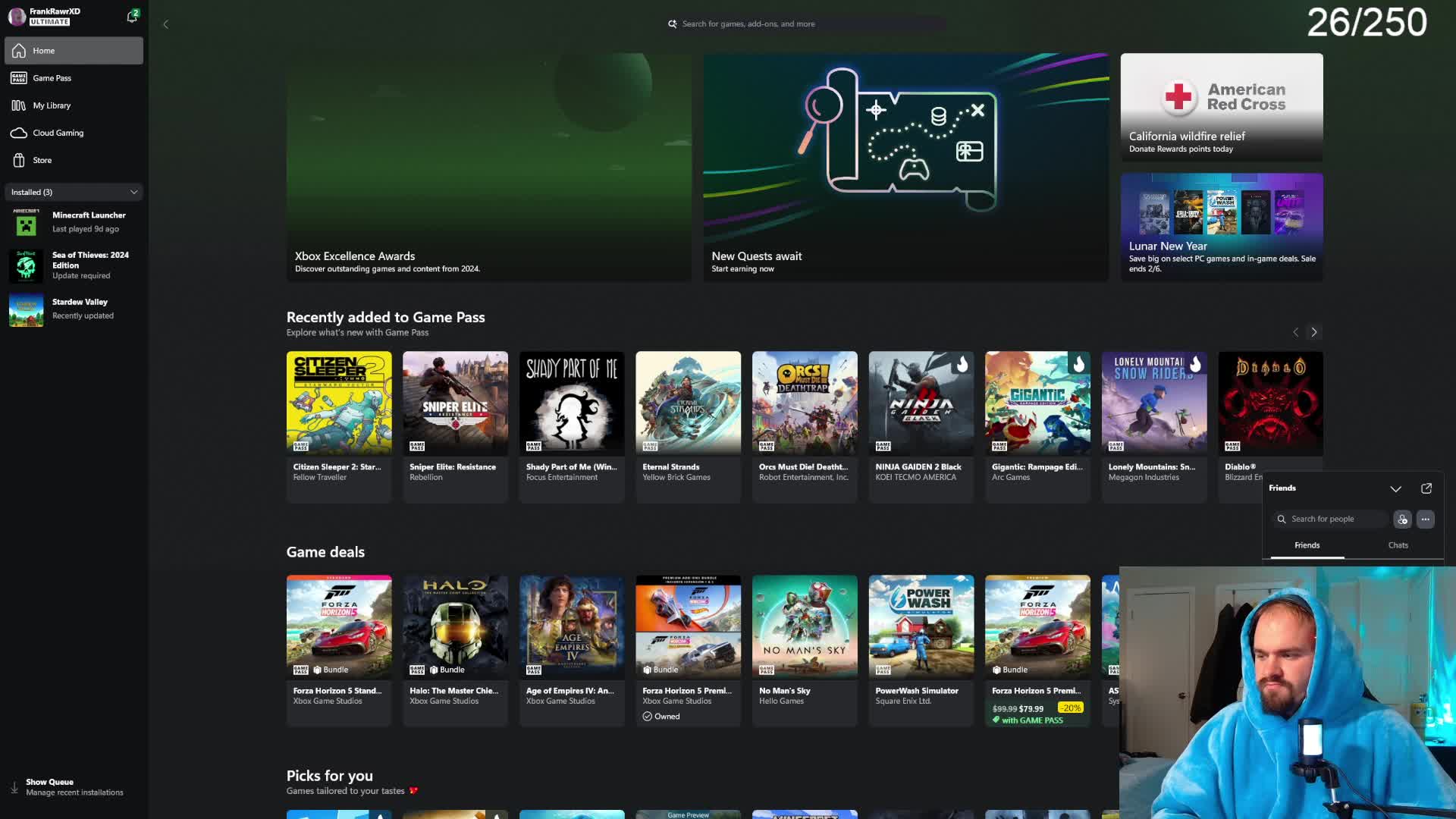1456x819 pixels.
Task: Open Forza Horizon 5 Premium $79.99 deal
Action: tap(1037, 651)
